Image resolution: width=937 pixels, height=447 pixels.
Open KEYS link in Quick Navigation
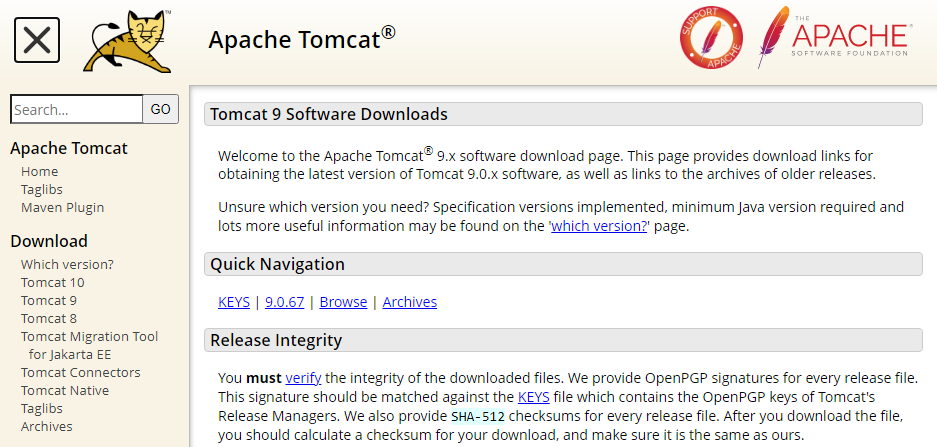(234, 302)
